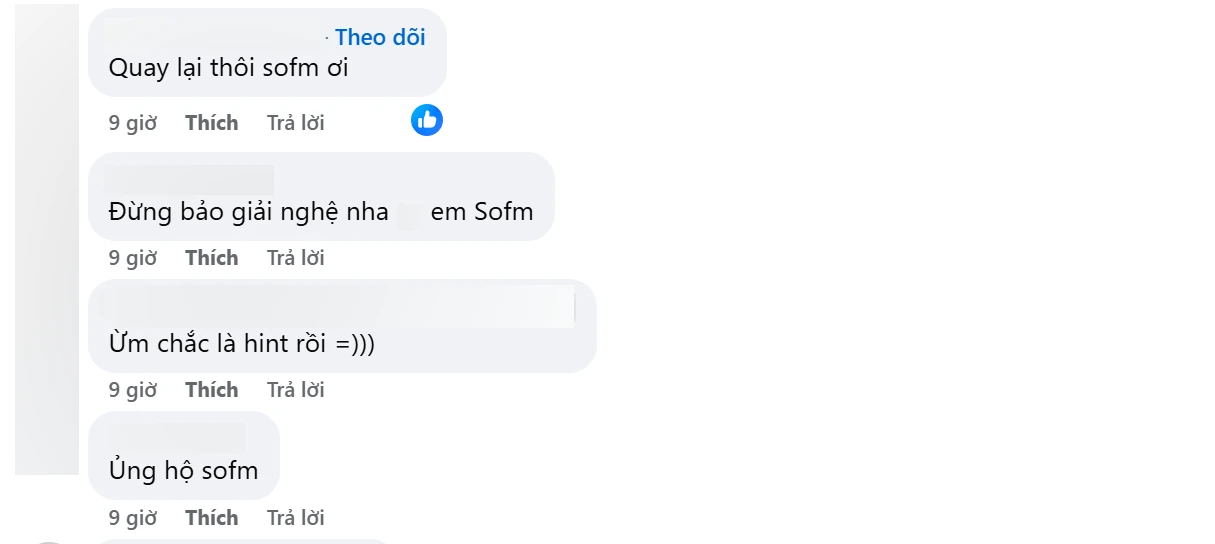Reply to the "Ừm chắc là hint rồi" comment

[295, 390]
